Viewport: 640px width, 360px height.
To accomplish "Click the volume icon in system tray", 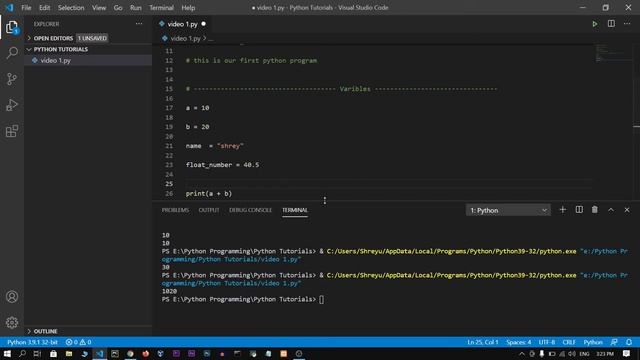I will point(572,353).
